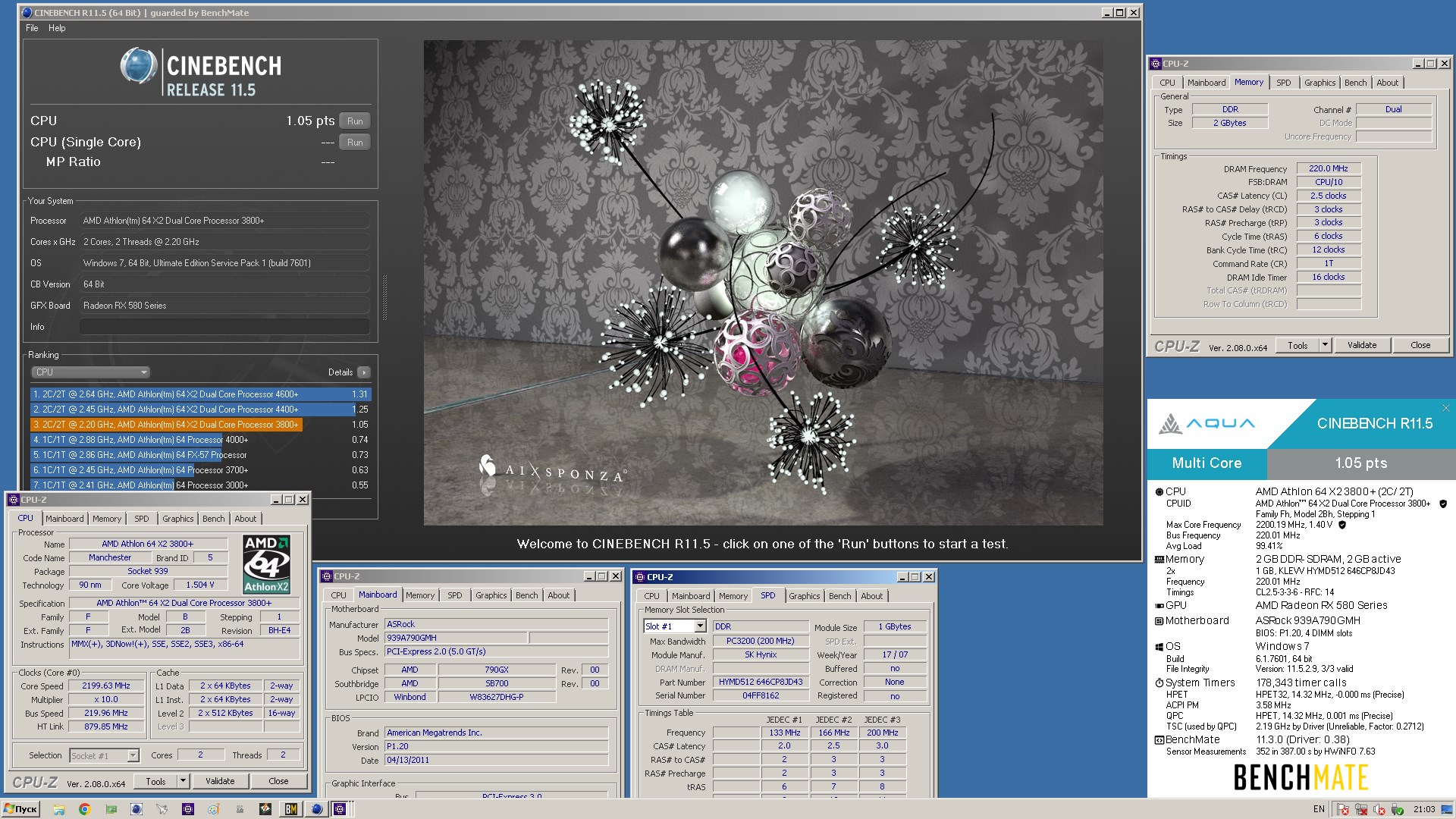Click the BenchMate BM taskbar button
Viewport: 1456px width, 819px height.
(x=290, y=809)
